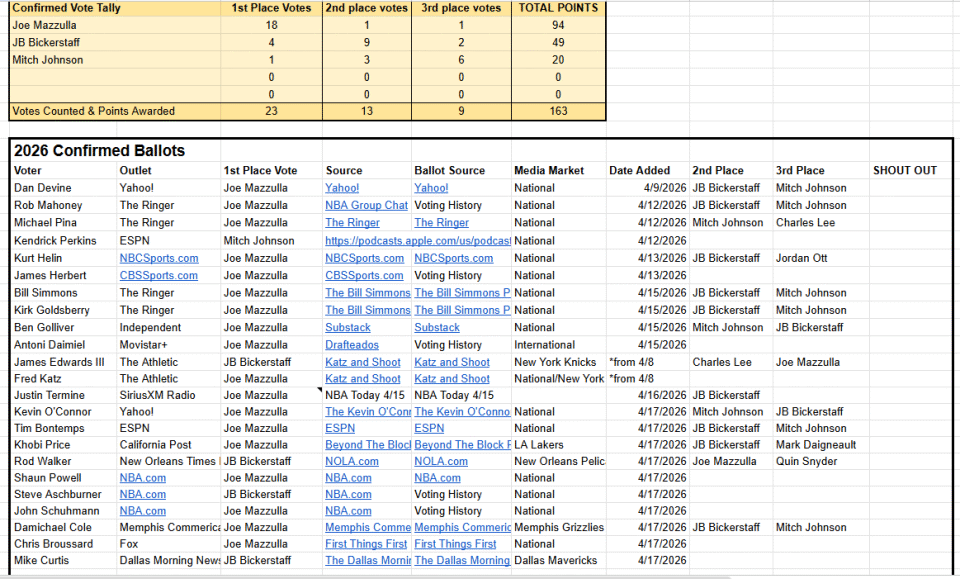Select JB Bickerstaff's total points cell 49
Viewport: 960px width, 579px height.
click(558, 42)
